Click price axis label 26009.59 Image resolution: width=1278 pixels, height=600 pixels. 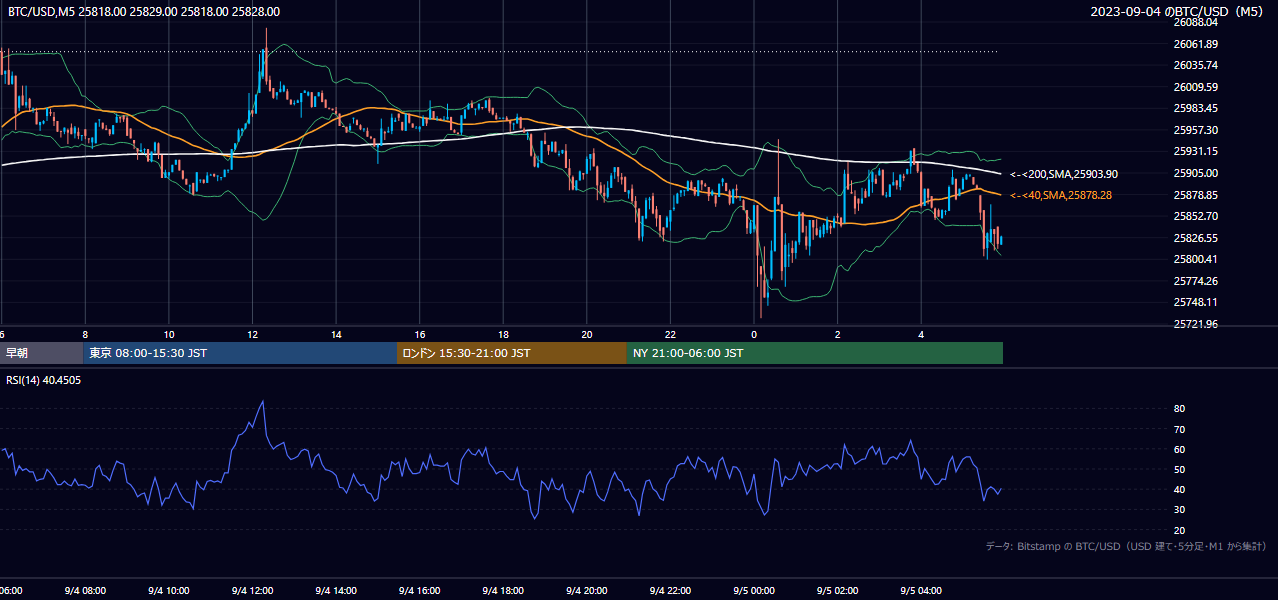click(x=1196, y=87)
